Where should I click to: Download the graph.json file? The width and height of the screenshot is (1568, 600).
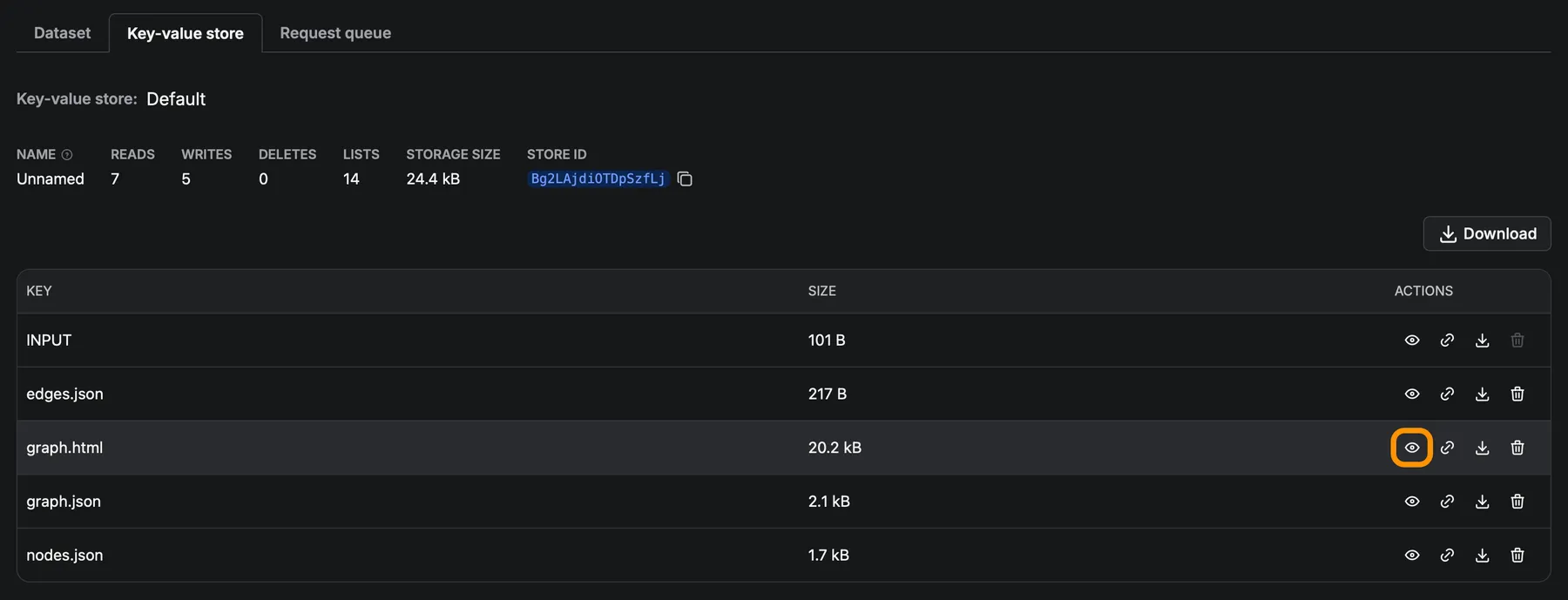(x=1482, y=502)
